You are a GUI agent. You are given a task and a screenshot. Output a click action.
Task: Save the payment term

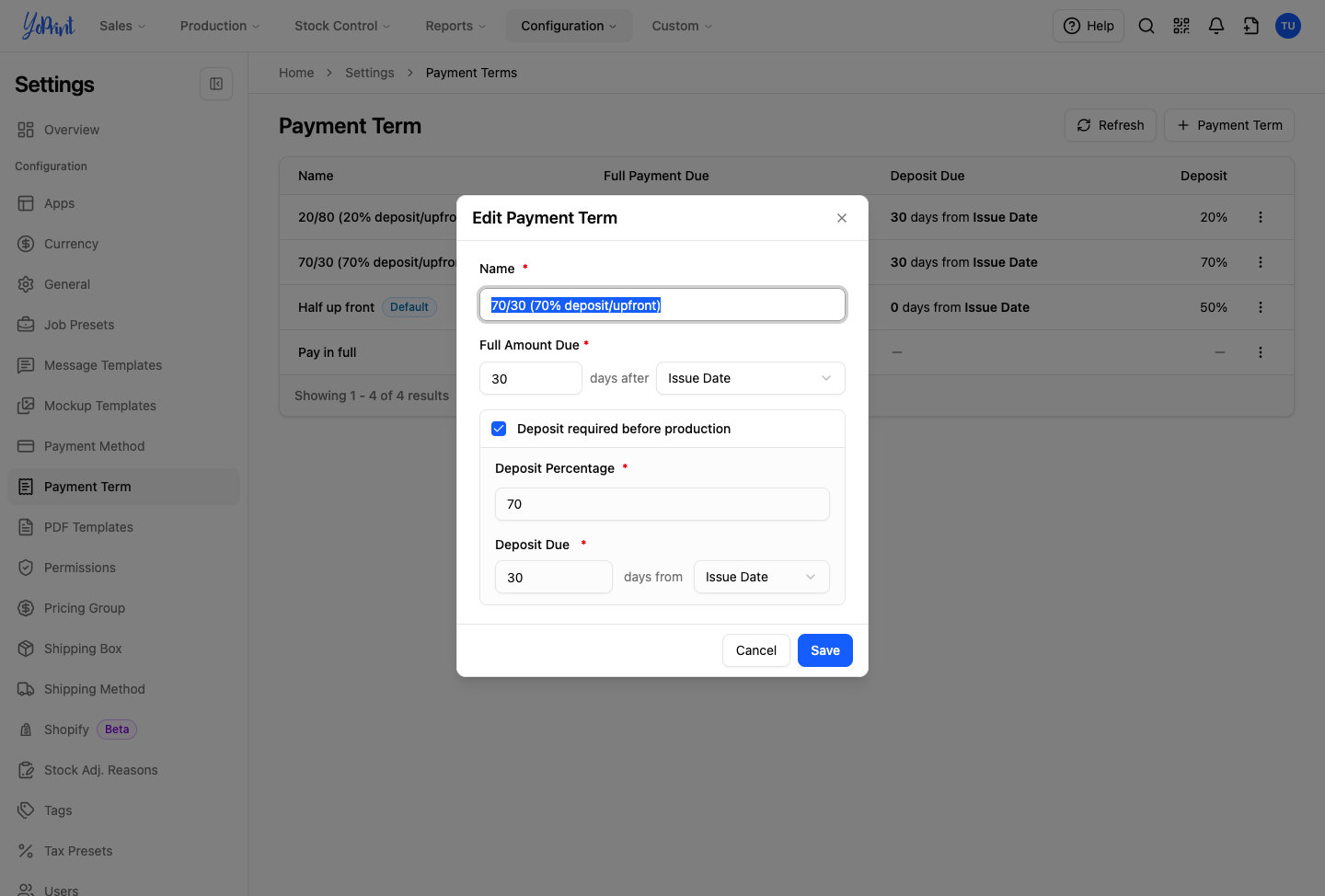(x=825, y=650)
